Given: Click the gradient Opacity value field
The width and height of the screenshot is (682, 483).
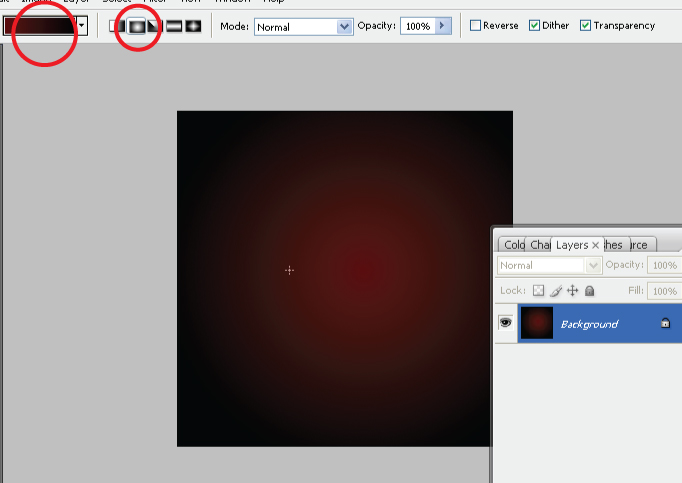Looking at the screenshot, I should [417, 26].
